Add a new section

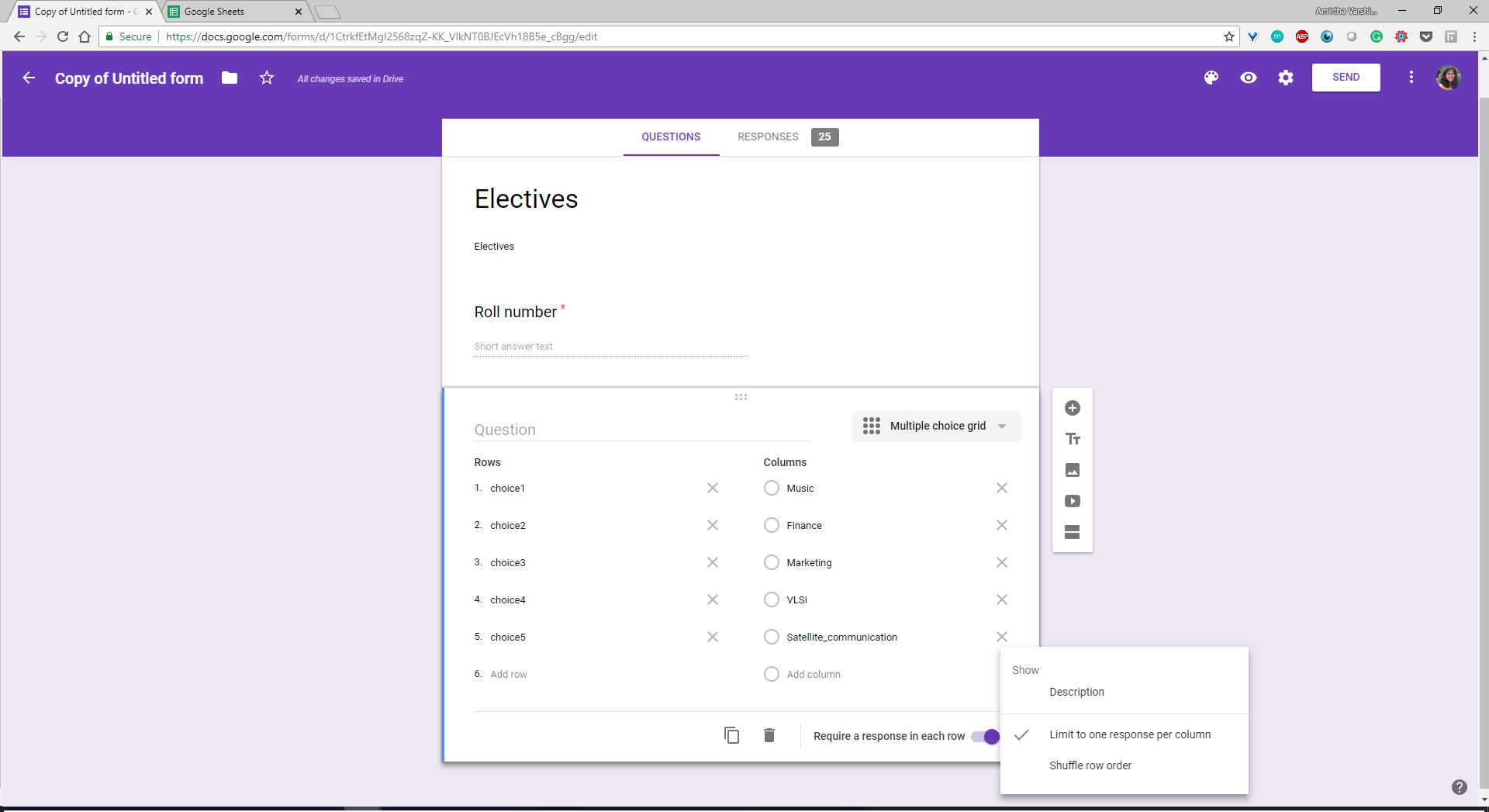(1073, 532)
